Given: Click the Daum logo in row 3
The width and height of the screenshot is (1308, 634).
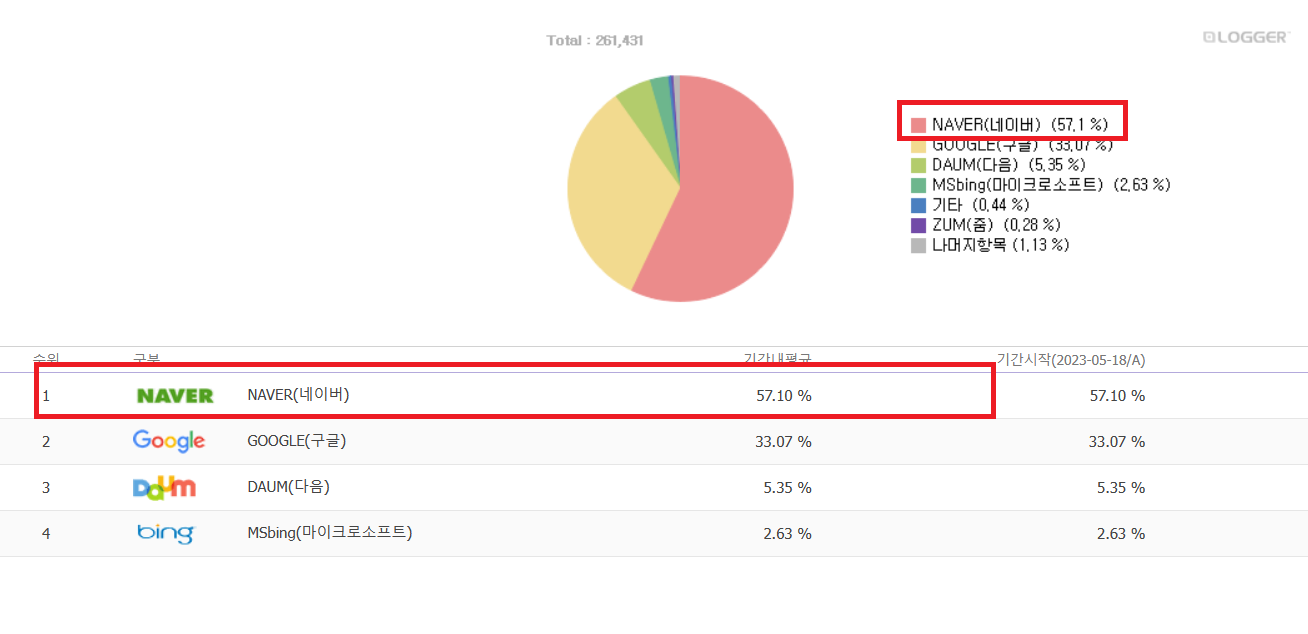Looking at the screenshot, I should tap(165, 487).
